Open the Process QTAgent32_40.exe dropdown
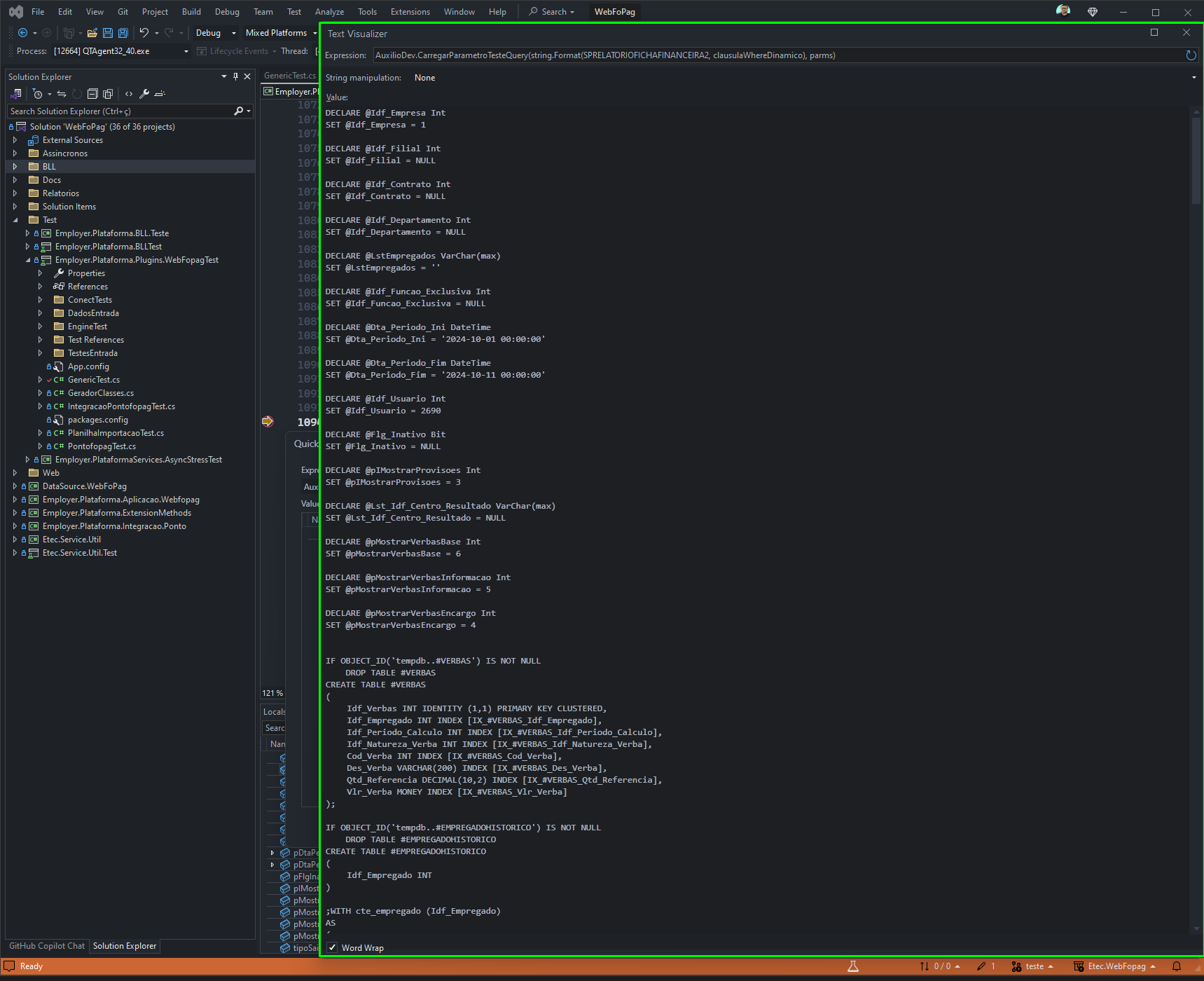Screen dimensions: 1204x981 pyautogui.click(x=120, y=51)
